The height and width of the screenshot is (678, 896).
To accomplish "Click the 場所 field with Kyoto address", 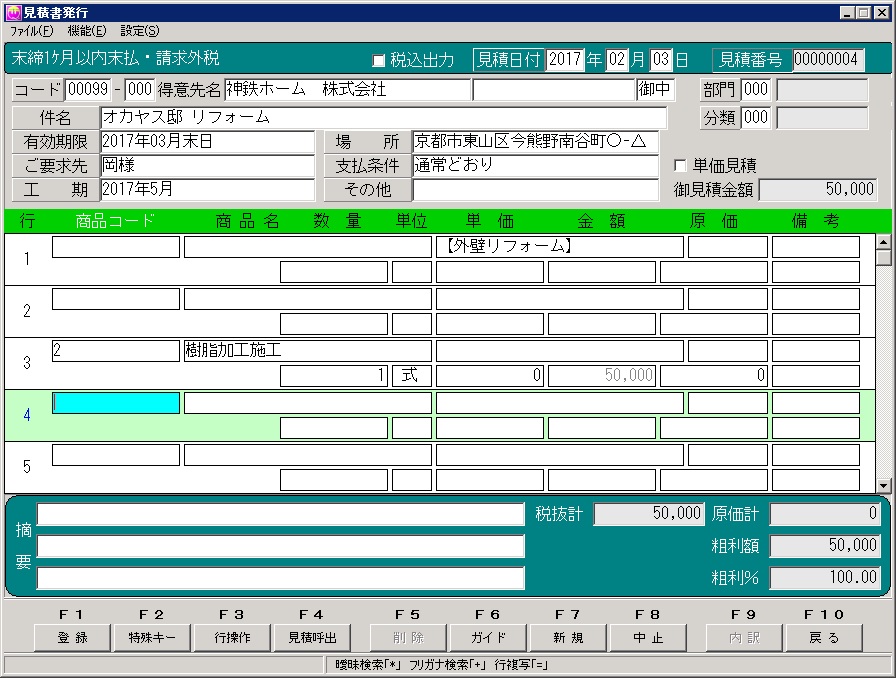I will (535, 141).
